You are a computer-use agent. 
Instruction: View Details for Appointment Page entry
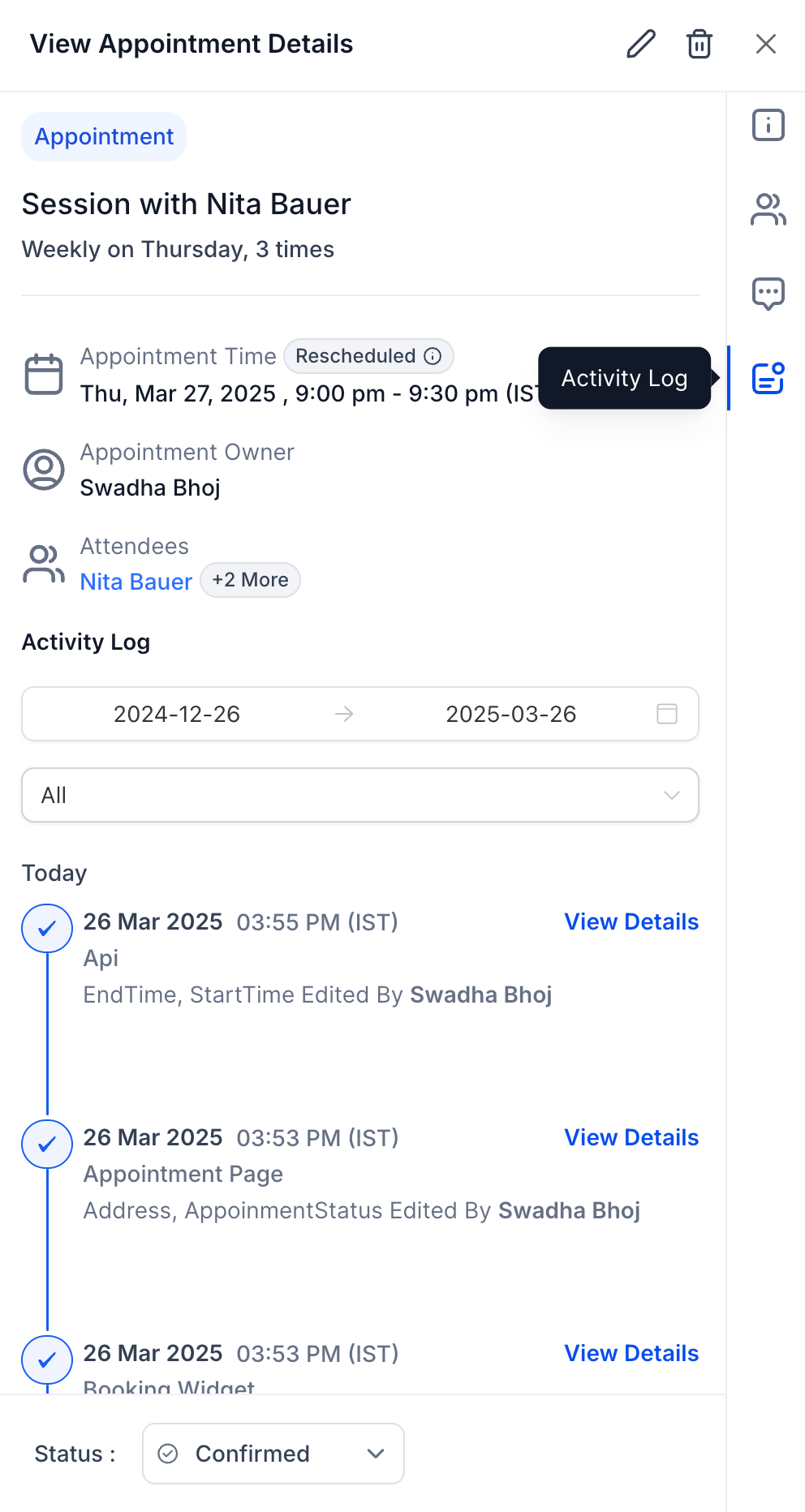[x=631, y=1138]
